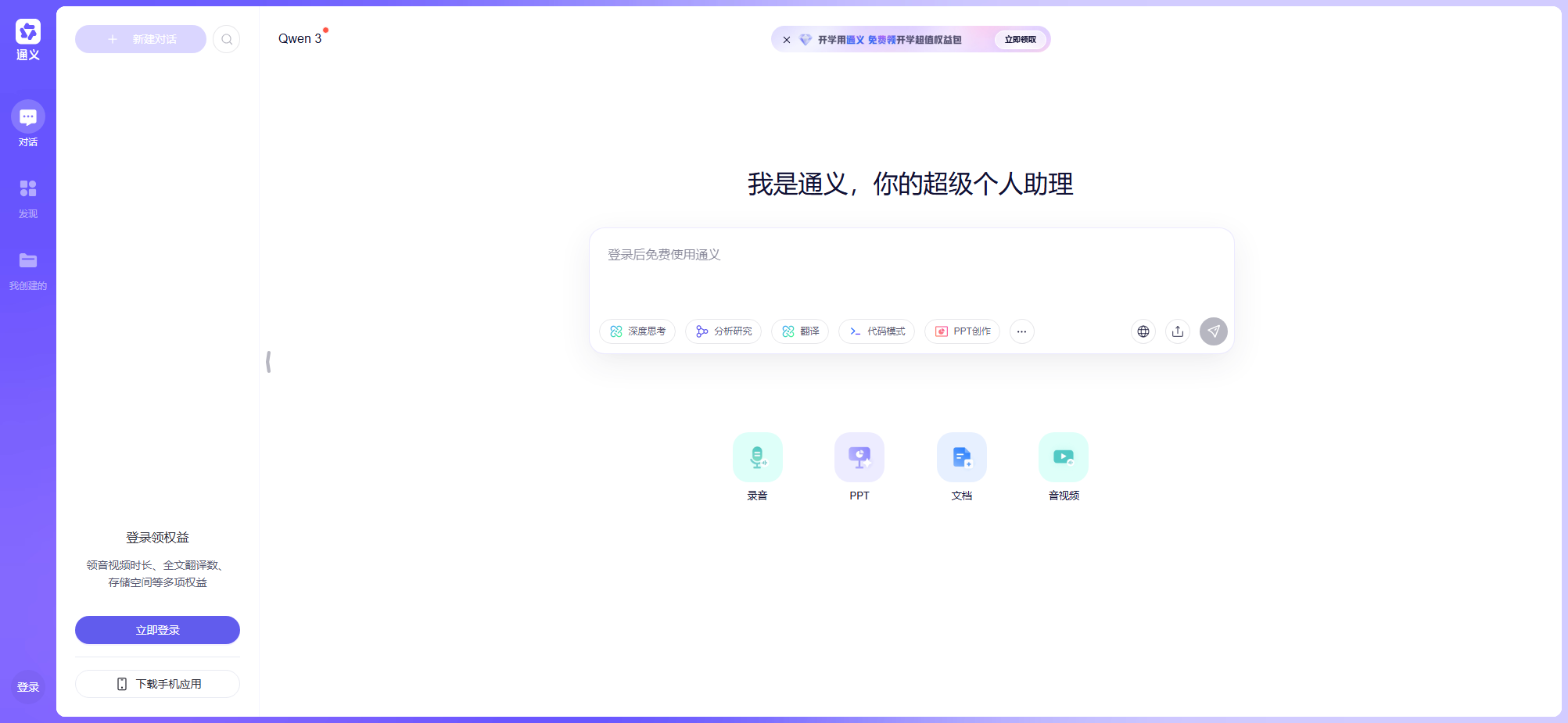This screenshot has height=723, width=1568.
Task: Click the 立即登录 login button
Action: 157,630
